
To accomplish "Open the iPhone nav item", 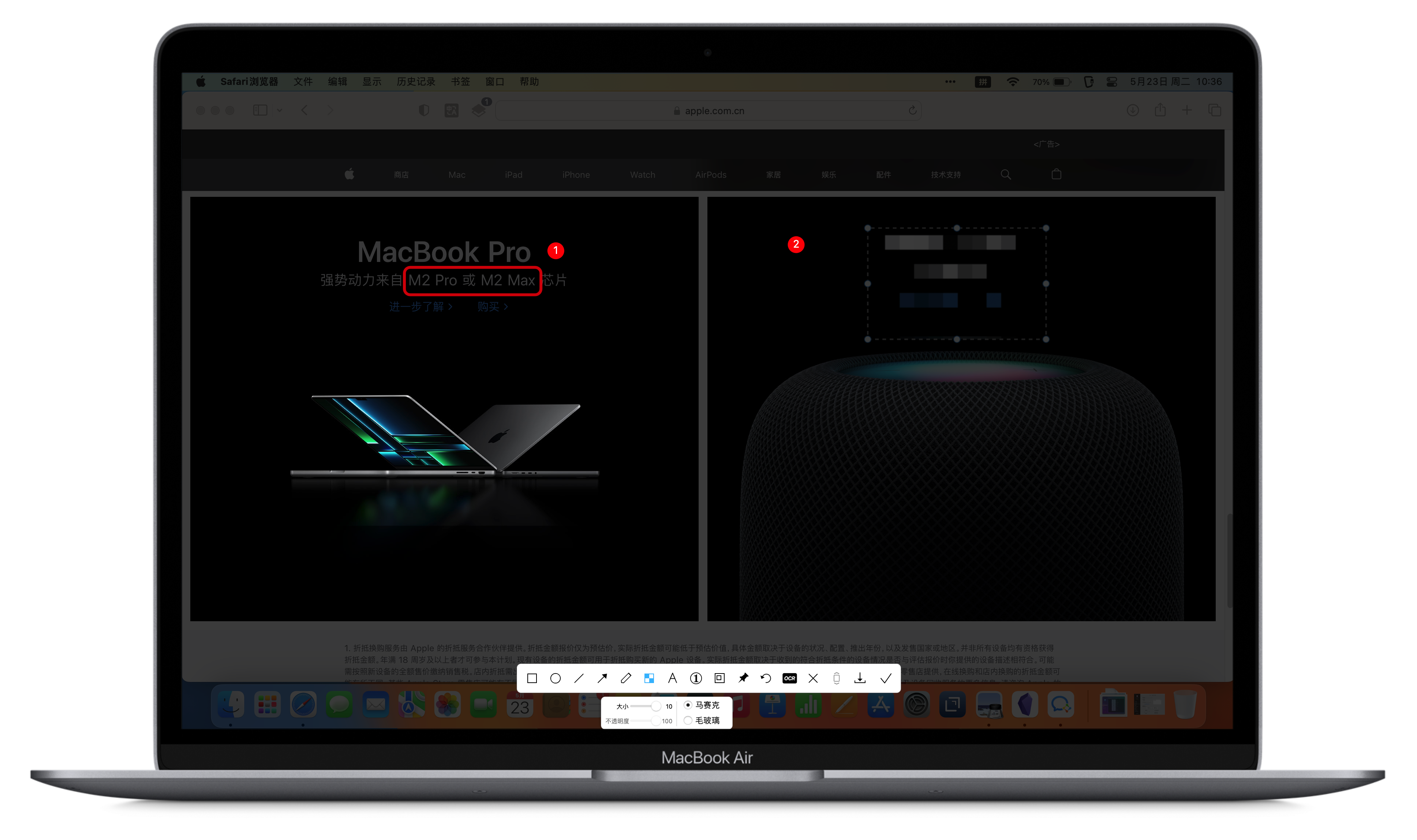I will point(576,175).
